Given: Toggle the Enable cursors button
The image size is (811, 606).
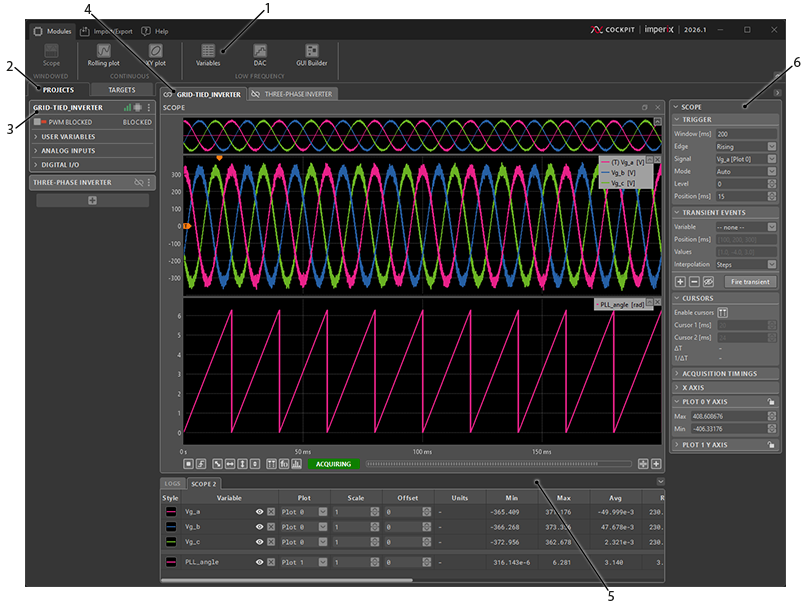Looking at the screenshot, I should pos(722,313).
